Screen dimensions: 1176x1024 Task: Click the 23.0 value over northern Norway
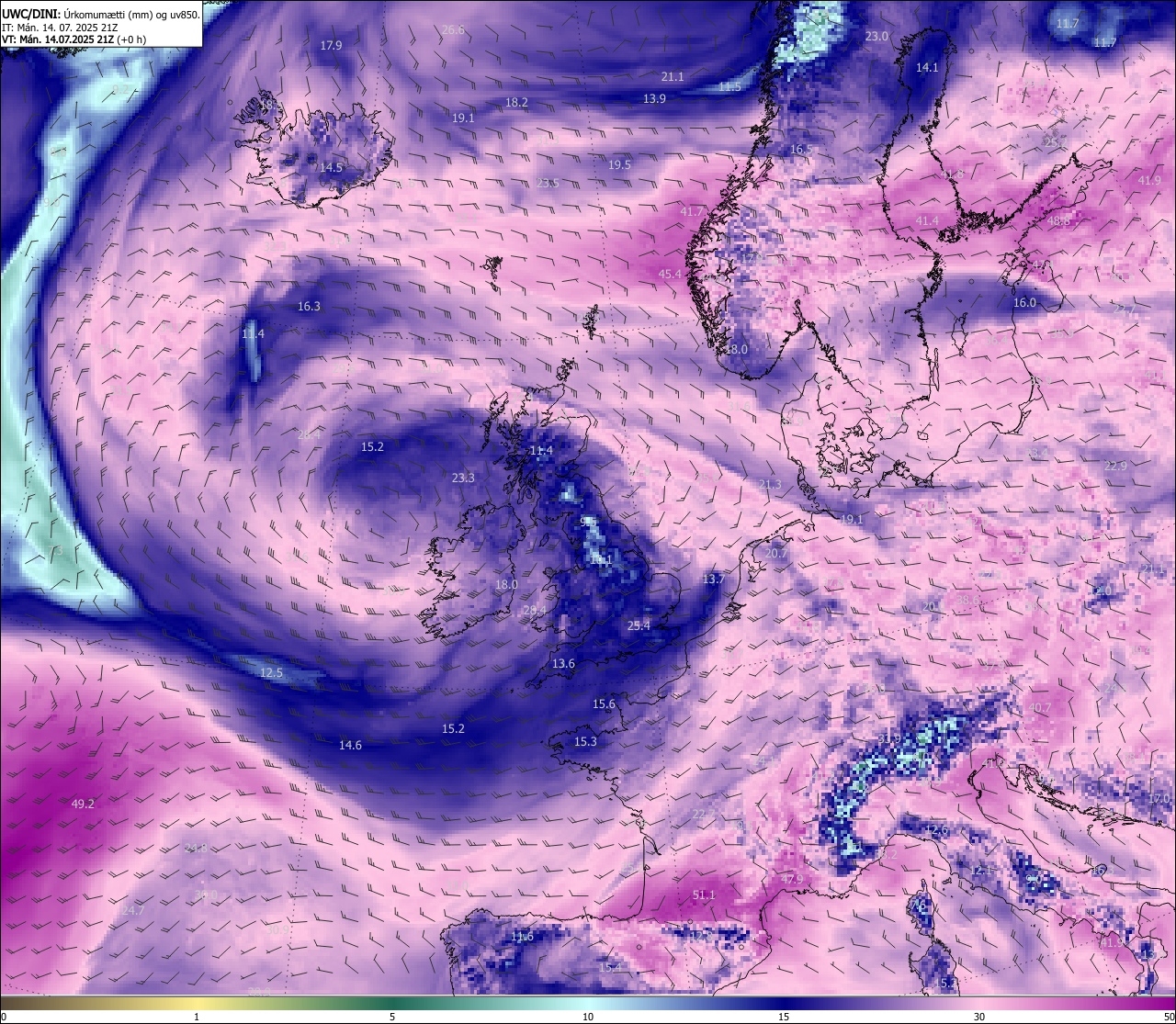click(x=876, y=36)
